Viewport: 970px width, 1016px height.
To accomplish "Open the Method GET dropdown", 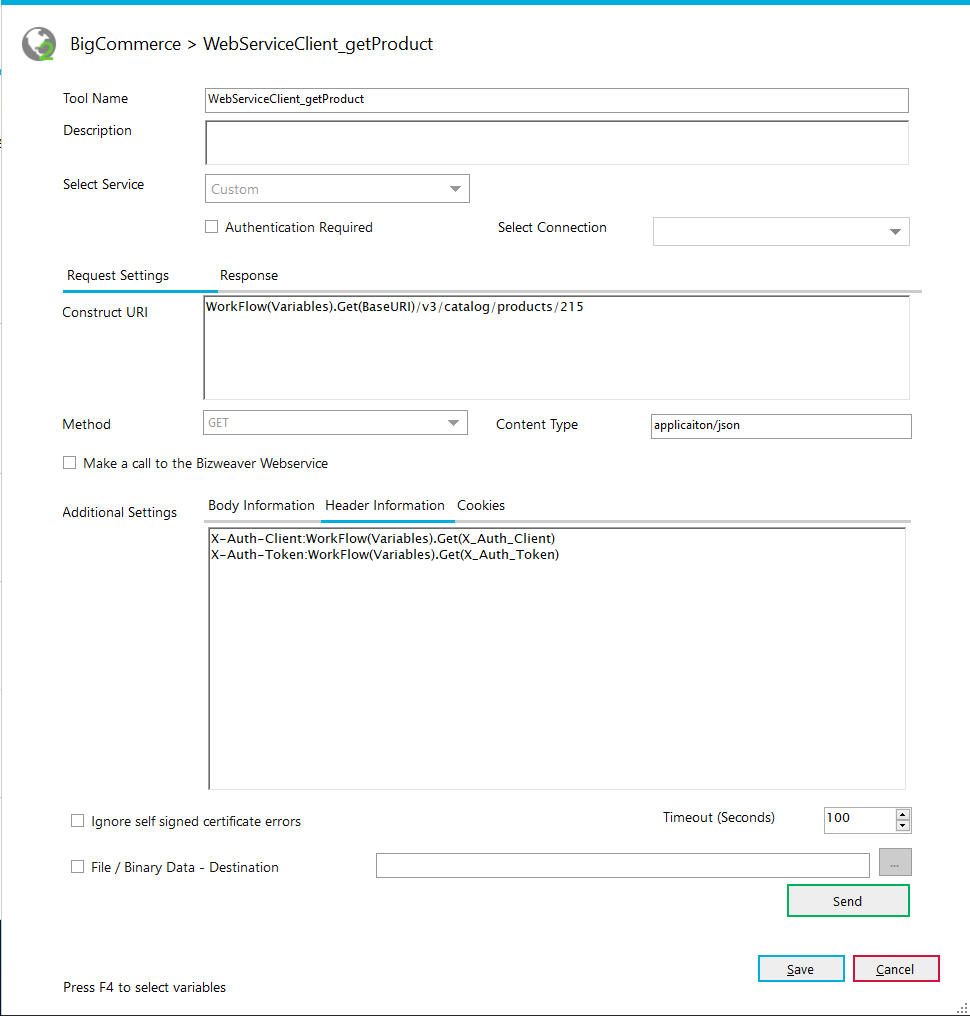I will (x=335, y=422).
